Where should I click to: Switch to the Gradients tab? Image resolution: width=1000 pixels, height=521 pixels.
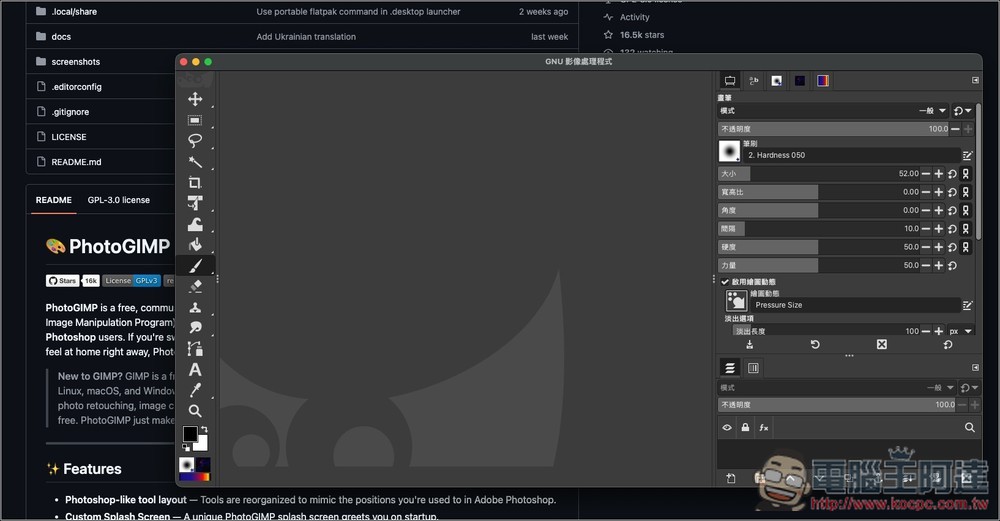coord(823,80)
